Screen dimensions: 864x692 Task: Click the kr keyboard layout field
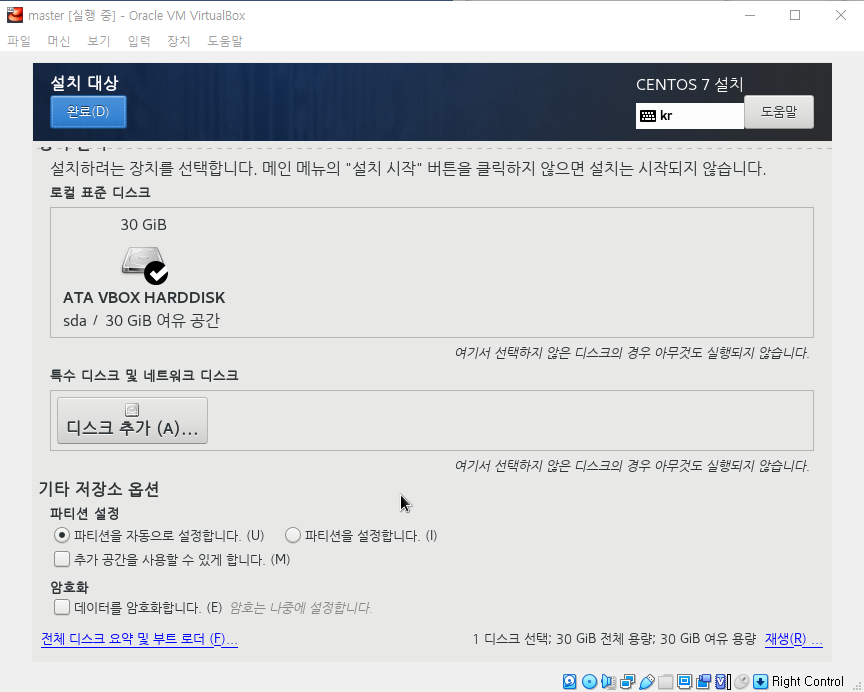click(690, 116)
